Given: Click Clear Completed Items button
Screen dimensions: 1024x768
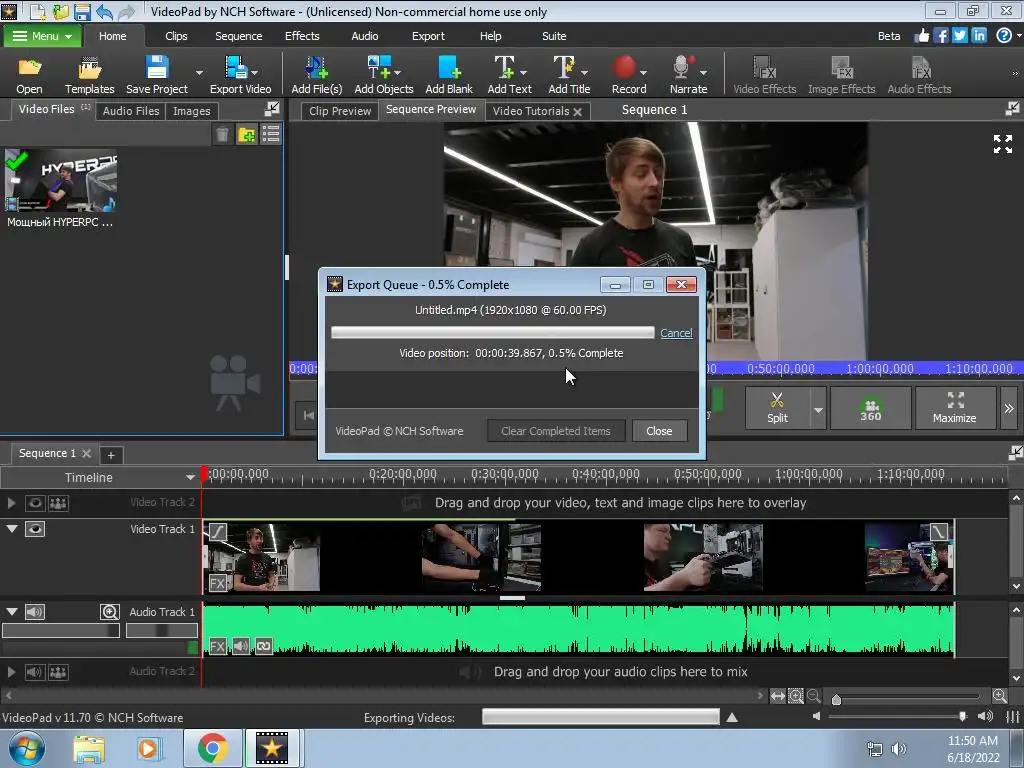Looking at the screenshot, I should [x=556, y=431].
